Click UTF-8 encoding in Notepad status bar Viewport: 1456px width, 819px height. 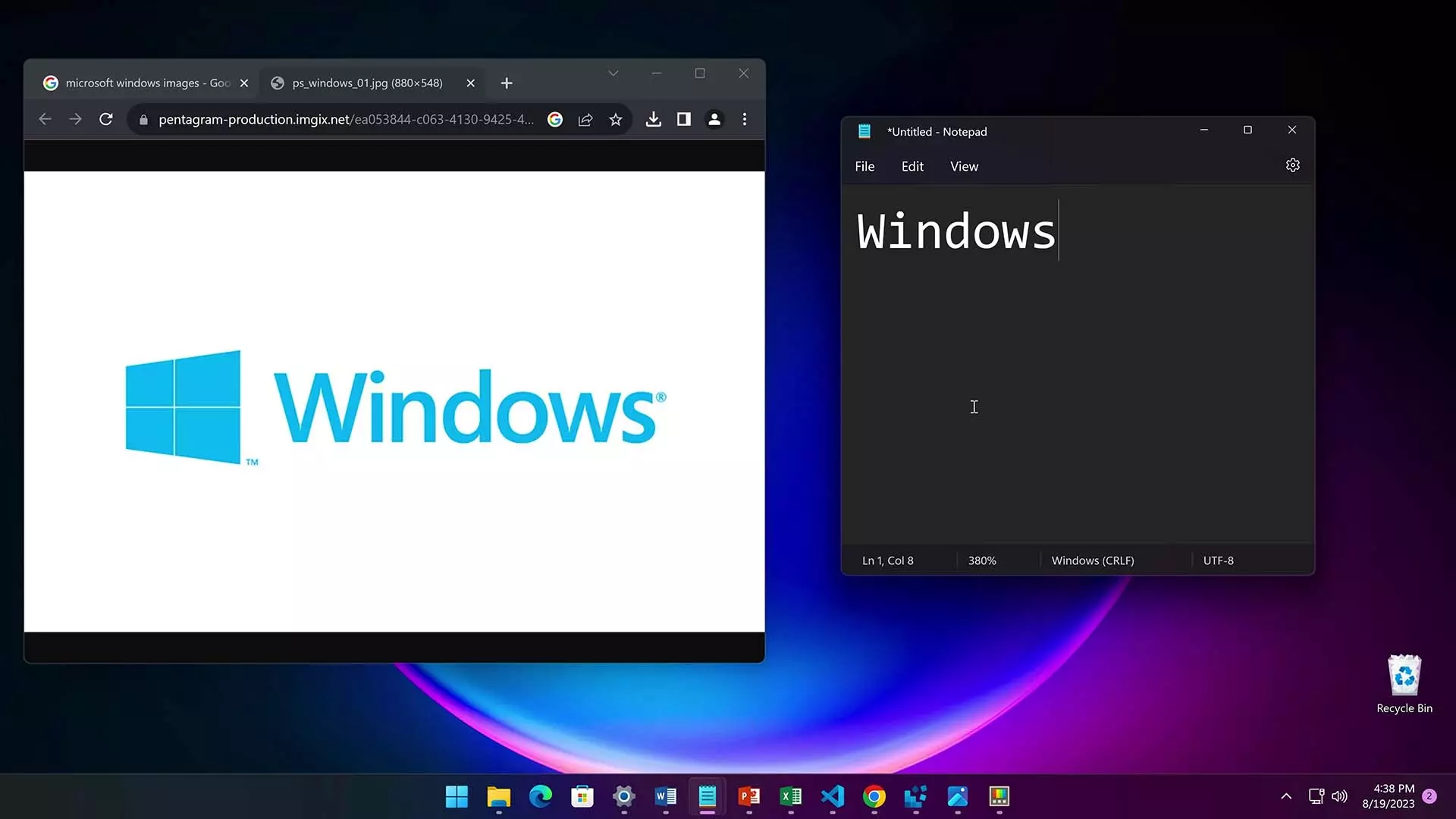[x=1218, y=560]
